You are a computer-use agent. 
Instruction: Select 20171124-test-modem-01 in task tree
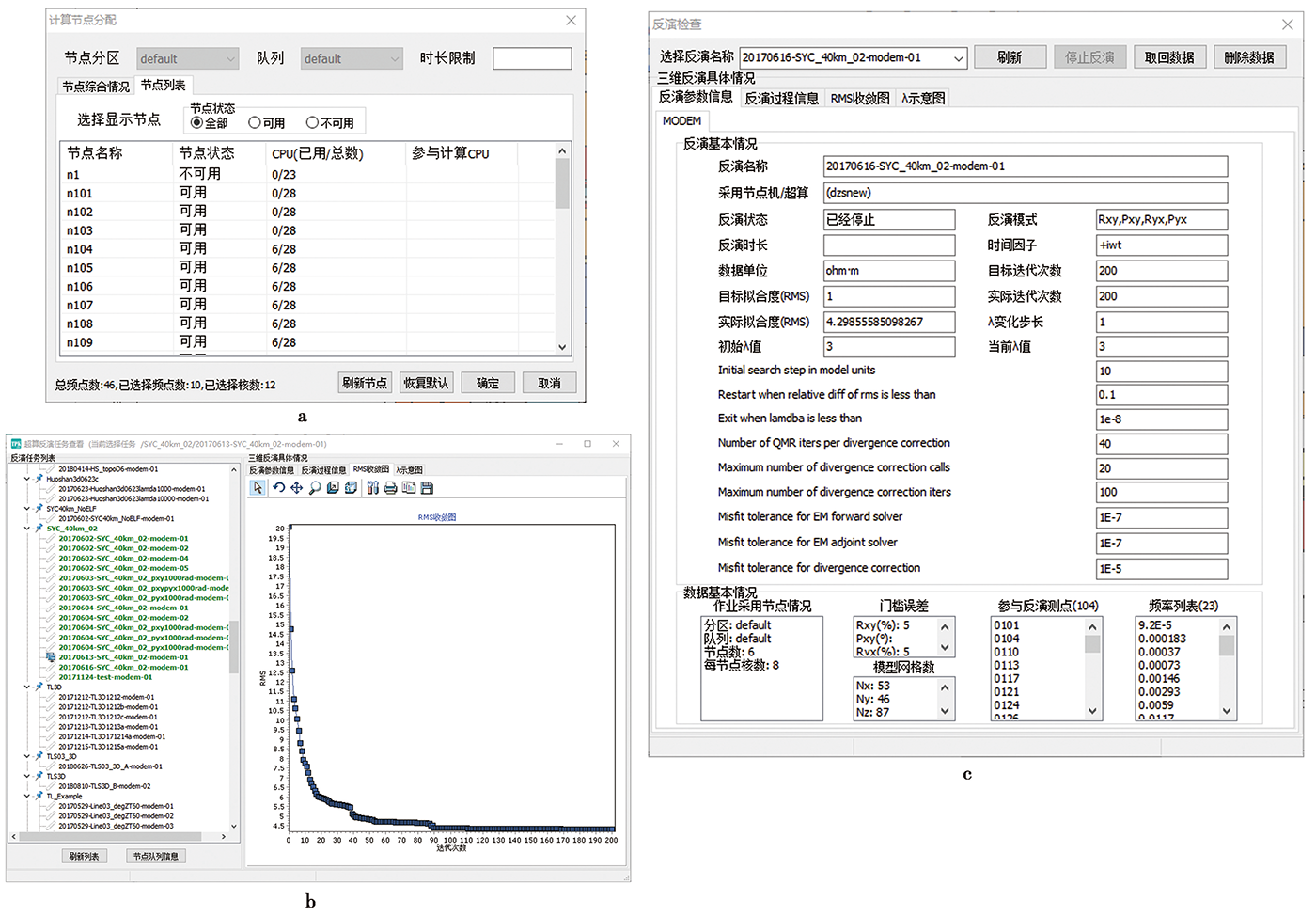coord(105,677)
